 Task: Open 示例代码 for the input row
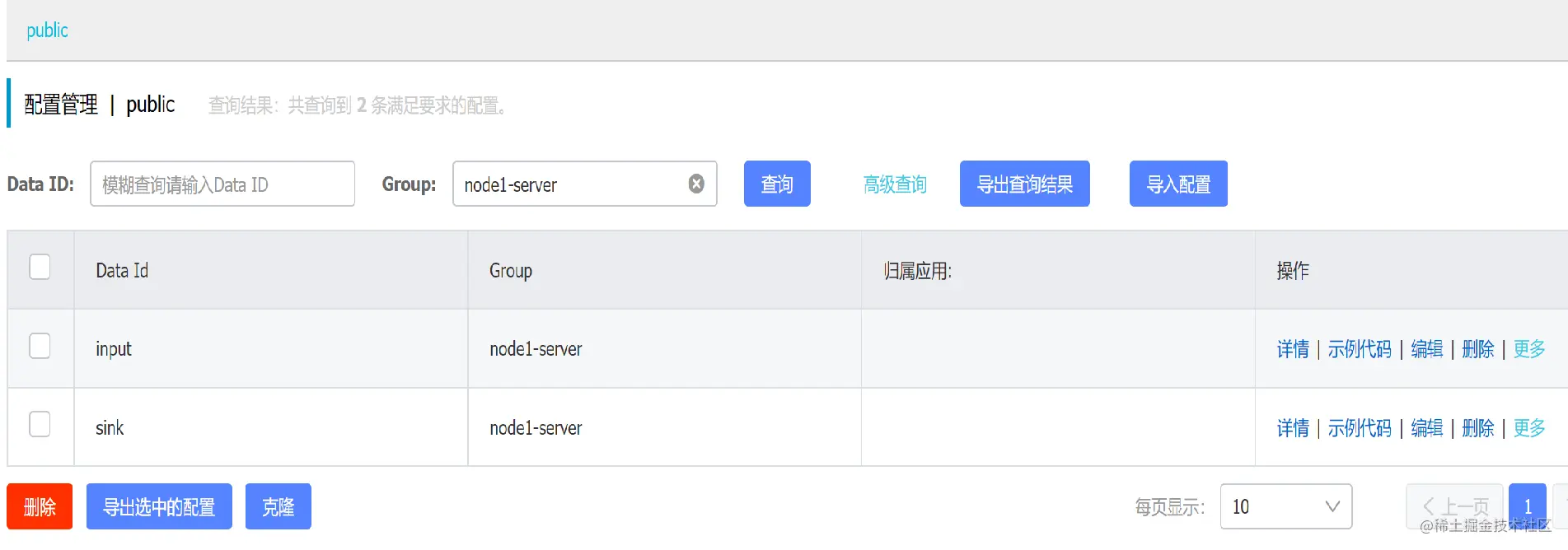click(x=1360, y=349)
